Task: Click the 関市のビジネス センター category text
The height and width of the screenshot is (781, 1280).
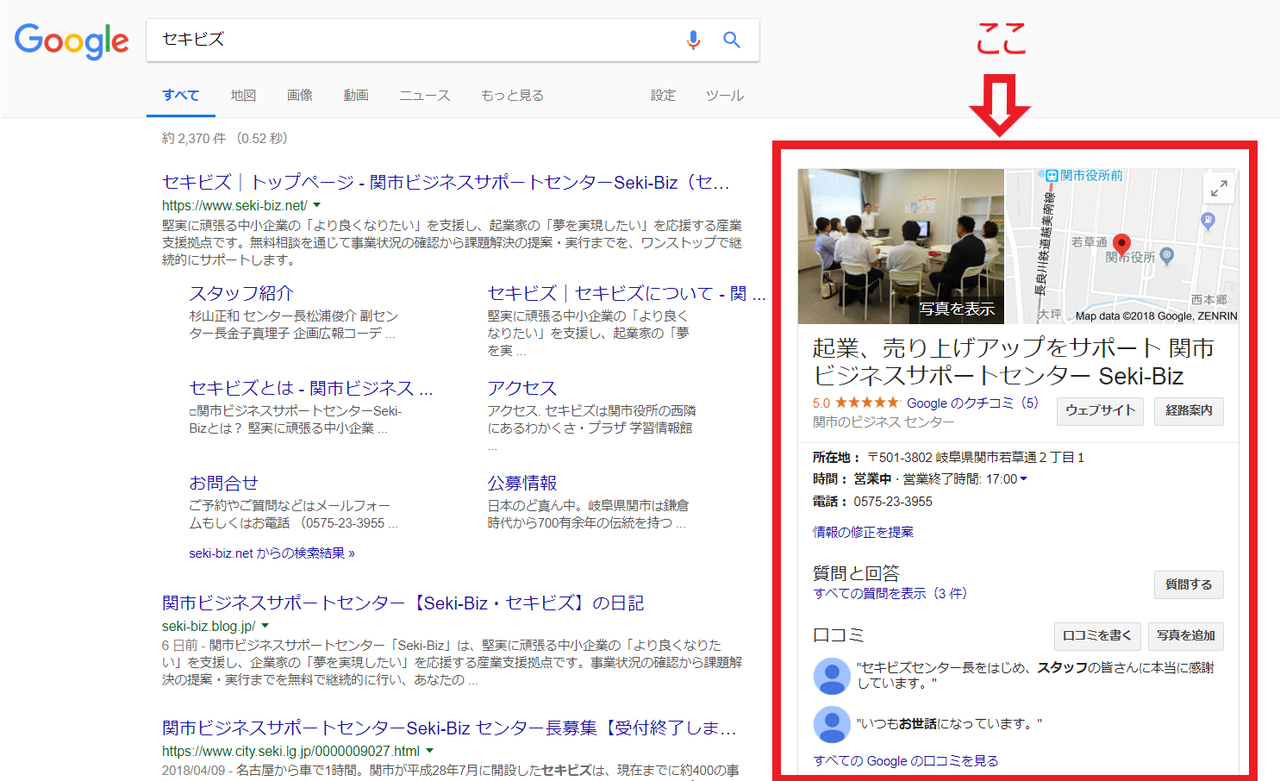Action: point(884,422)
